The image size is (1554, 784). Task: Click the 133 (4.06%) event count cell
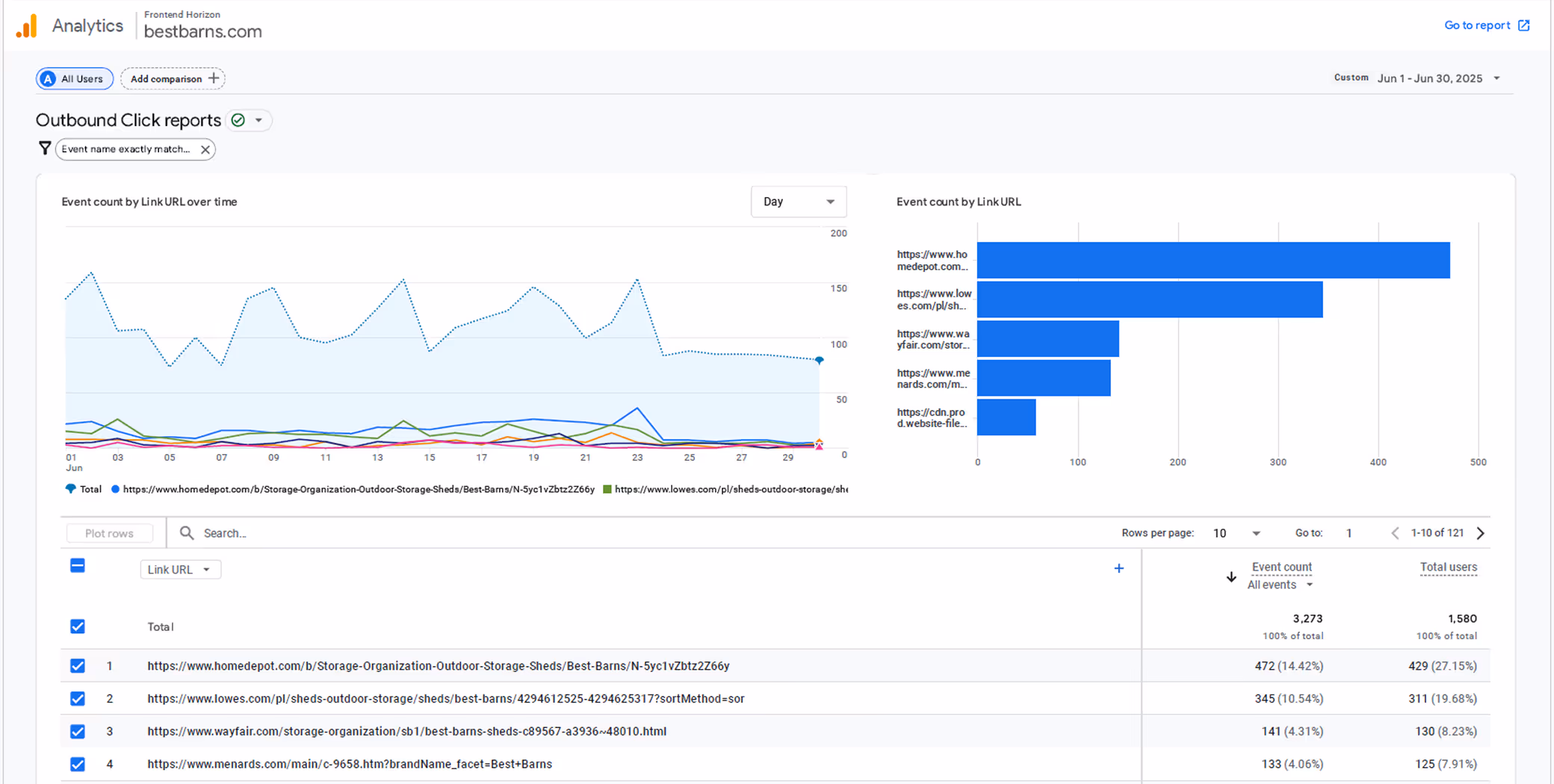[x=1293, y=765]
